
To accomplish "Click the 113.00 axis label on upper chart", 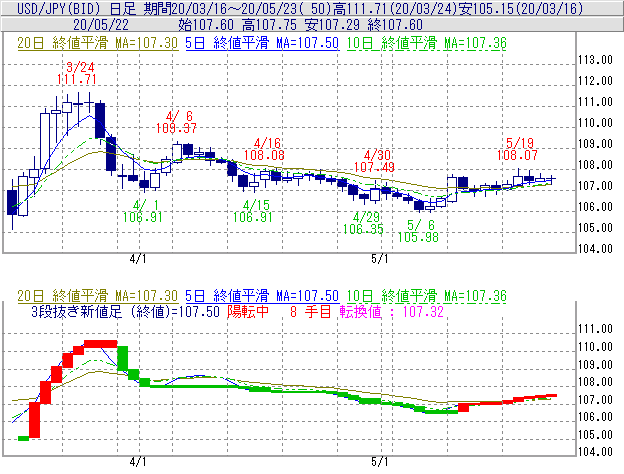I will 595,60.
